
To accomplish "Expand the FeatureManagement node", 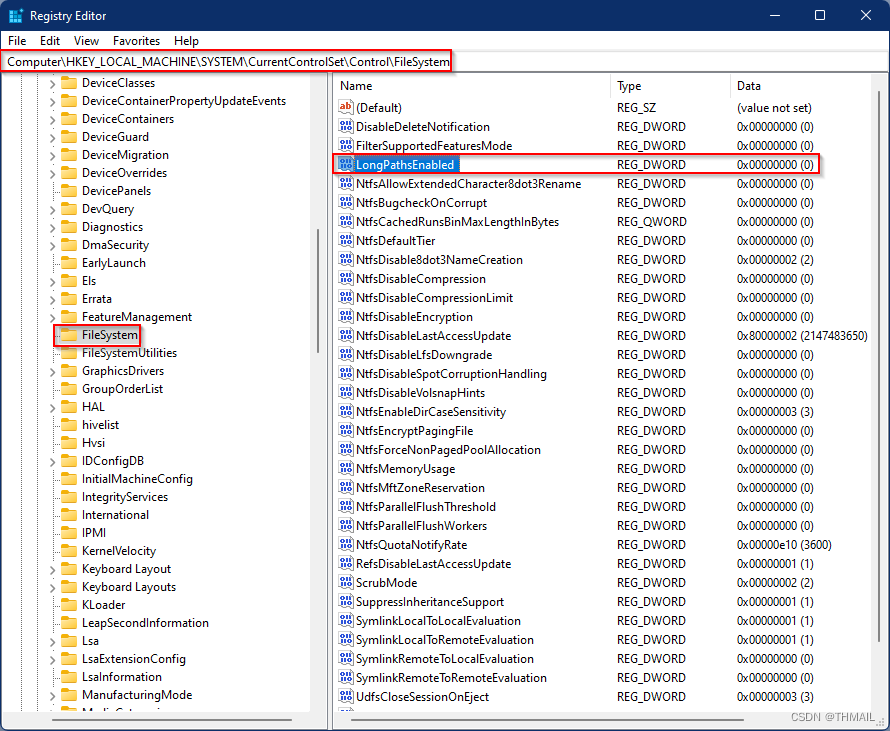I will click(52, 317).
